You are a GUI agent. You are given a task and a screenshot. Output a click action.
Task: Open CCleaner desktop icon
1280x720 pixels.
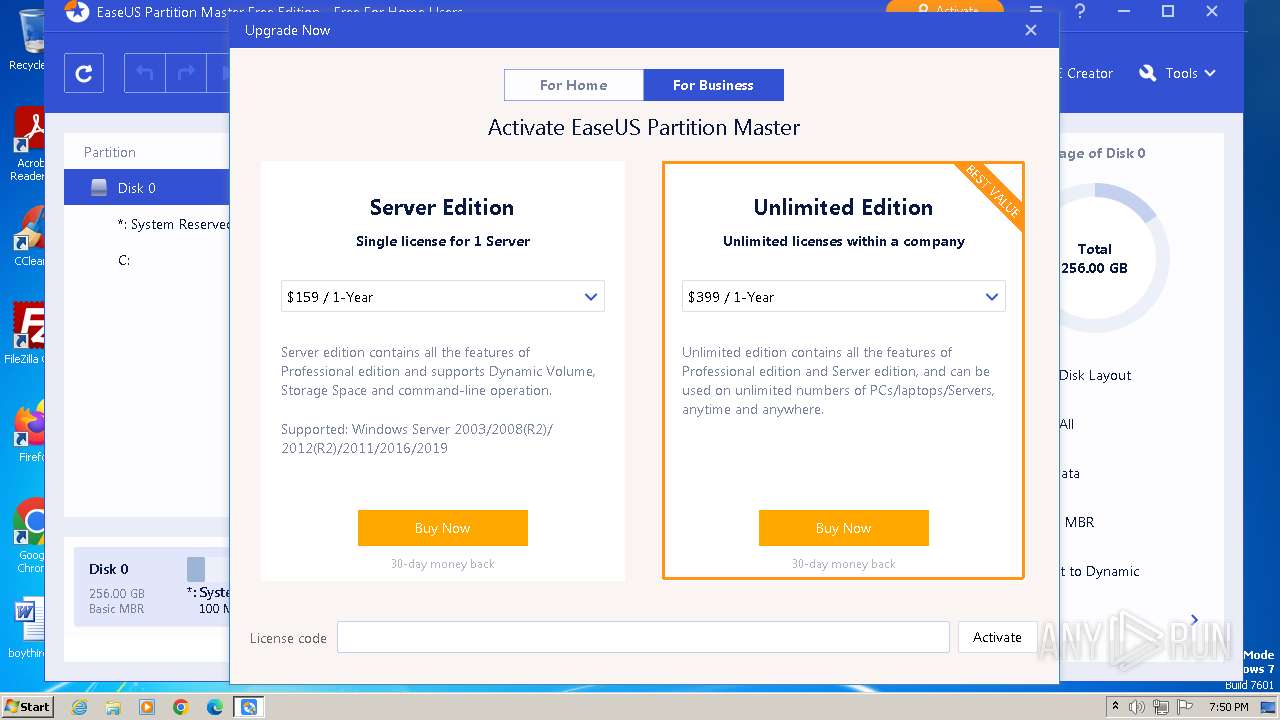(28, 238)
